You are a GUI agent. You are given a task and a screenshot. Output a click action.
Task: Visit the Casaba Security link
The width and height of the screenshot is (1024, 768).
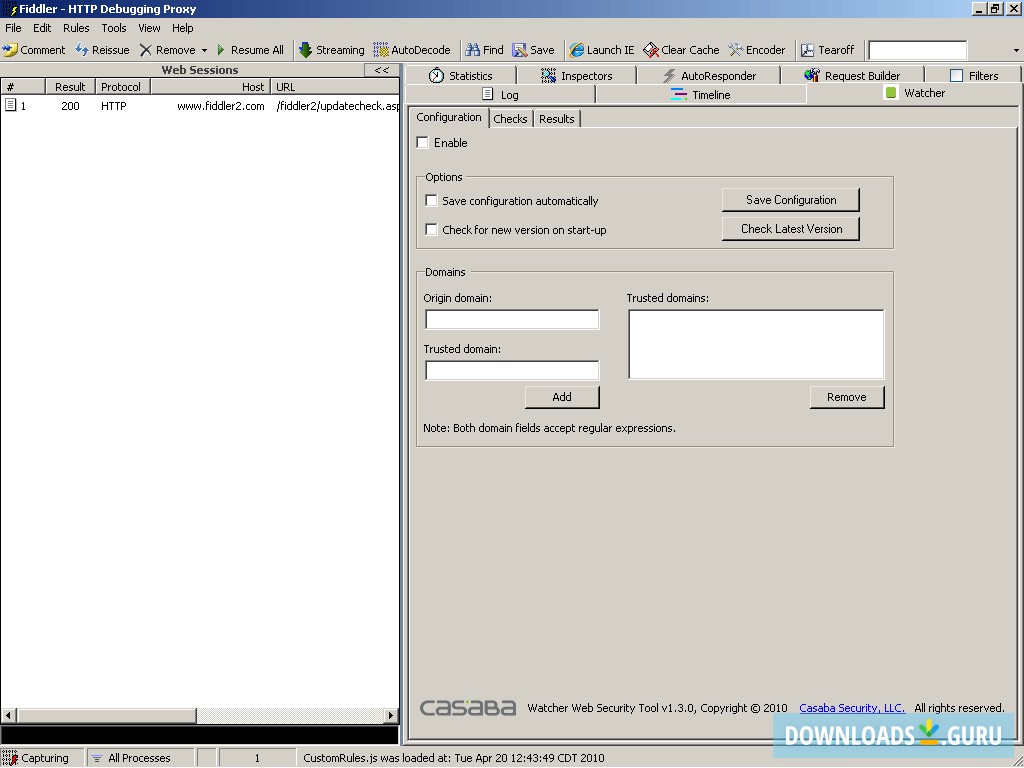click(x=851, y=707)
